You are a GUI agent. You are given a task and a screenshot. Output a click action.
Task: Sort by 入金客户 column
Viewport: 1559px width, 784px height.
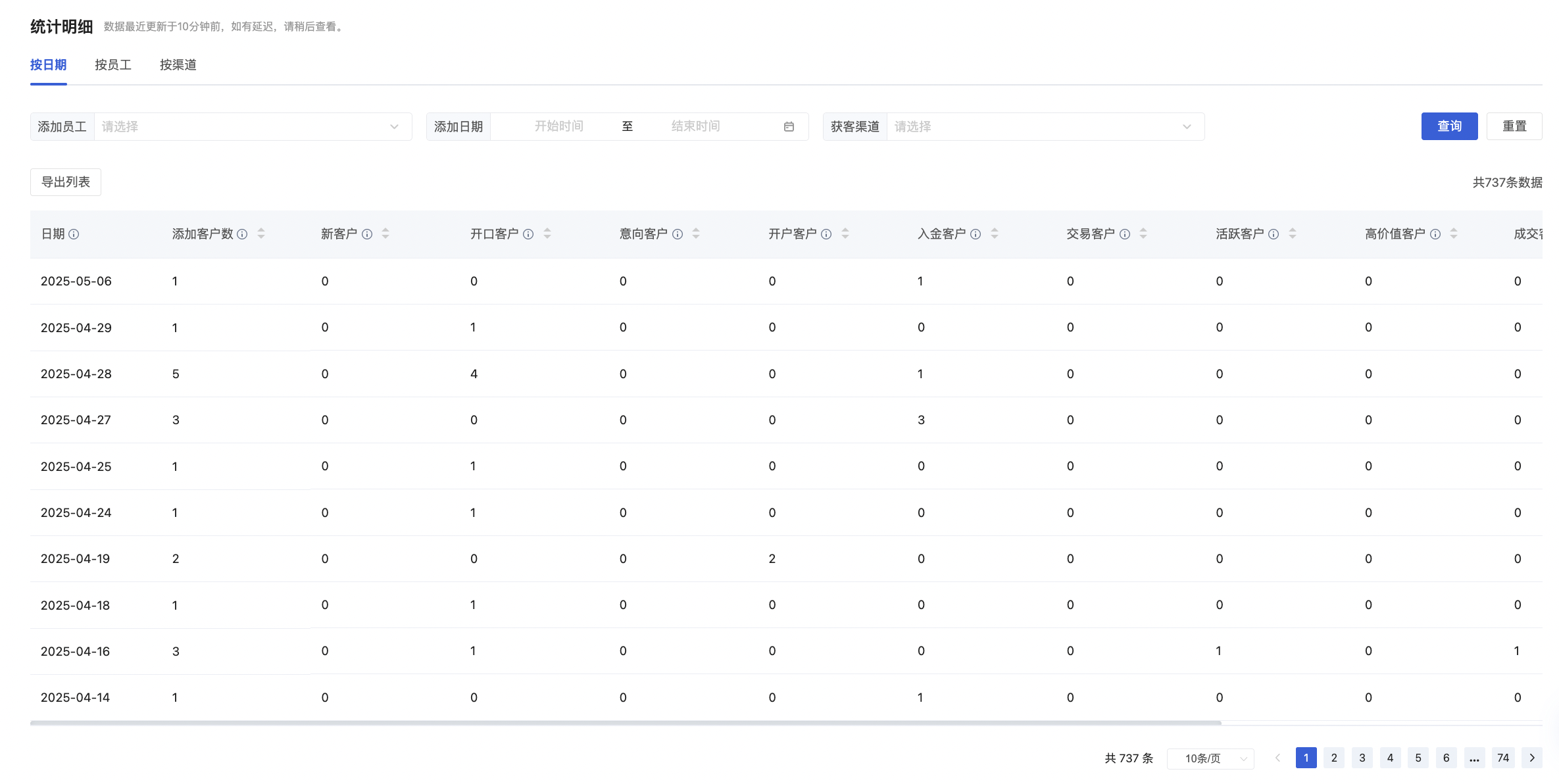pyautogui.click(x=995, y=233)
